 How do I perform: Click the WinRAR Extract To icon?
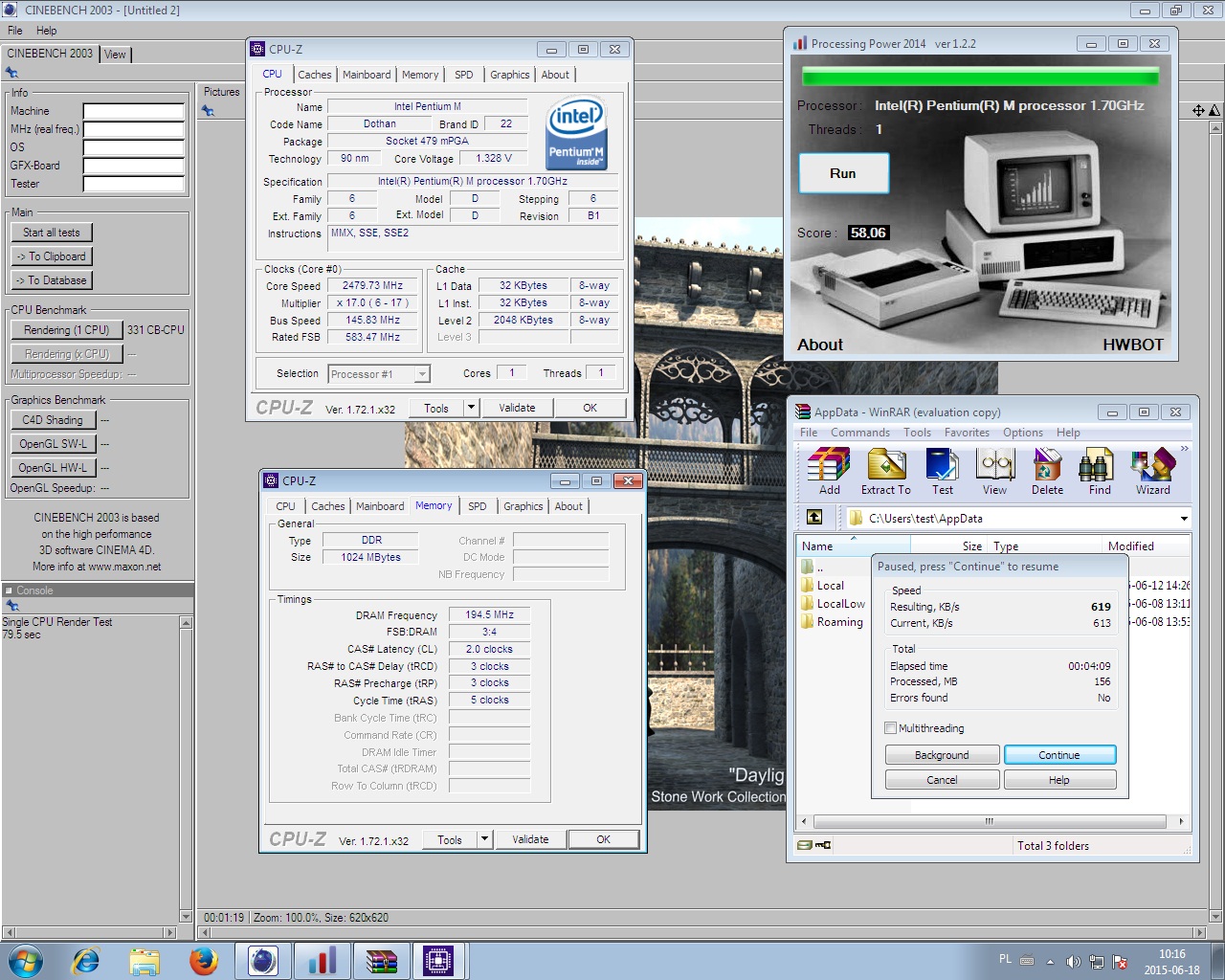point(886,472)
